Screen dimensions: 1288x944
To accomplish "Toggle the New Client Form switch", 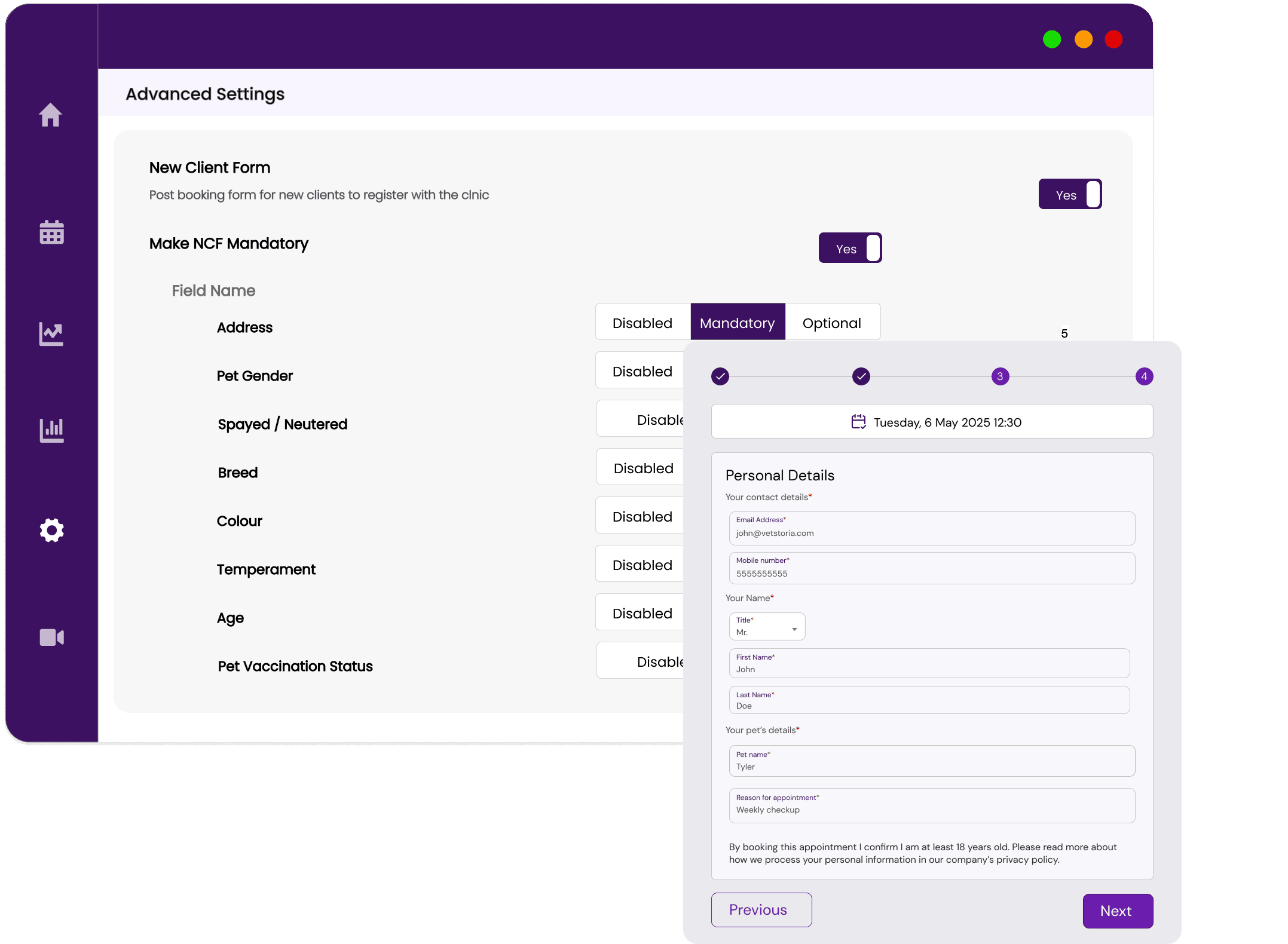I will [1070, 194].
